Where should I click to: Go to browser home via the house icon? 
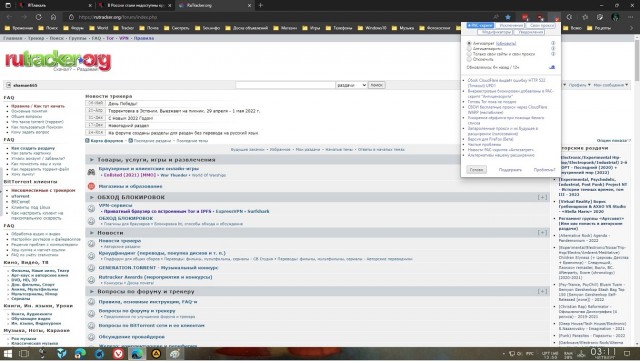53,17
